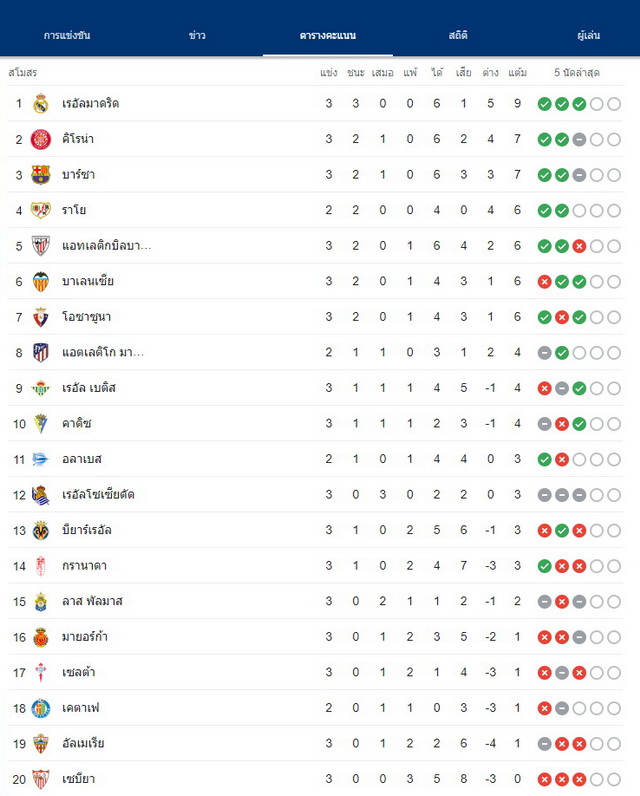Click the แต้ม column header
This screenshot has height=796, width=640.
(517, 73)
